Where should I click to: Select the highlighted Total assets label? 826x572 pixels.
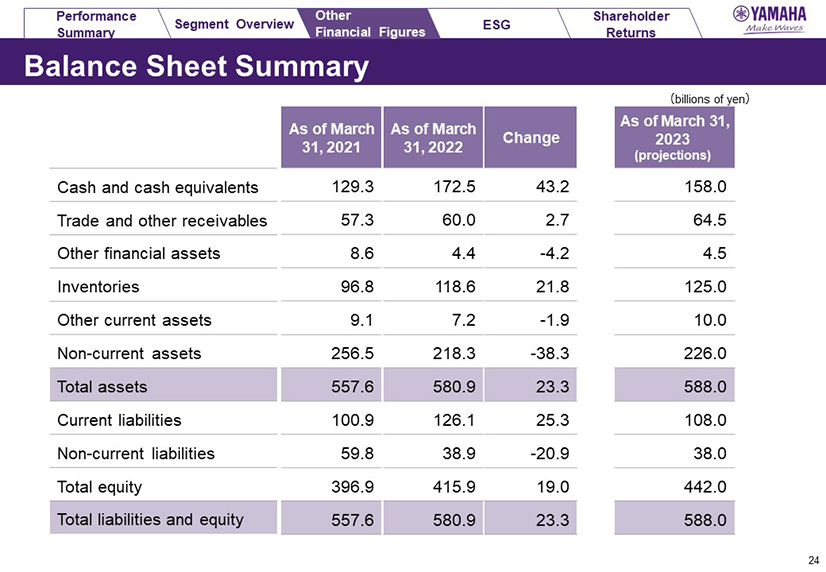point(103,385)
